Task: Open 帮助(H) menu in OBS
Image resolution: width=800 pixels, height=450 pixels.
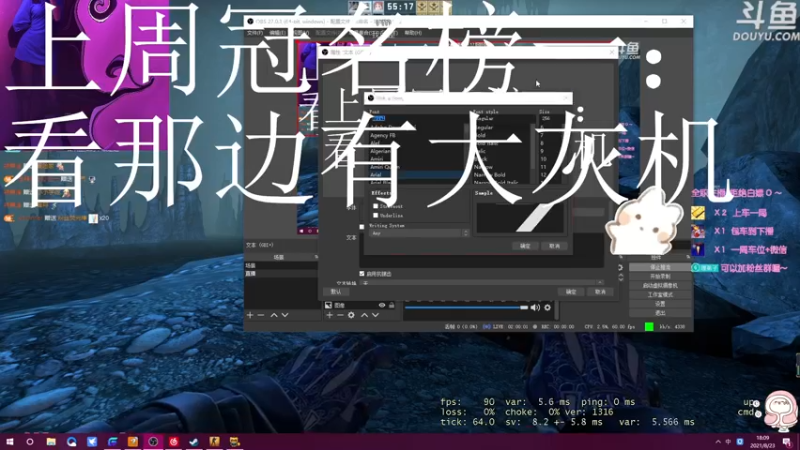Action: tap(413, 33)
